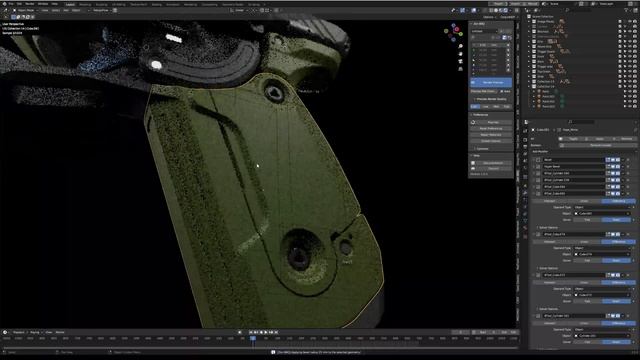Toggle the Auto checkbox in the sidebar panel

pyautogui.click(x=502, y=91)
